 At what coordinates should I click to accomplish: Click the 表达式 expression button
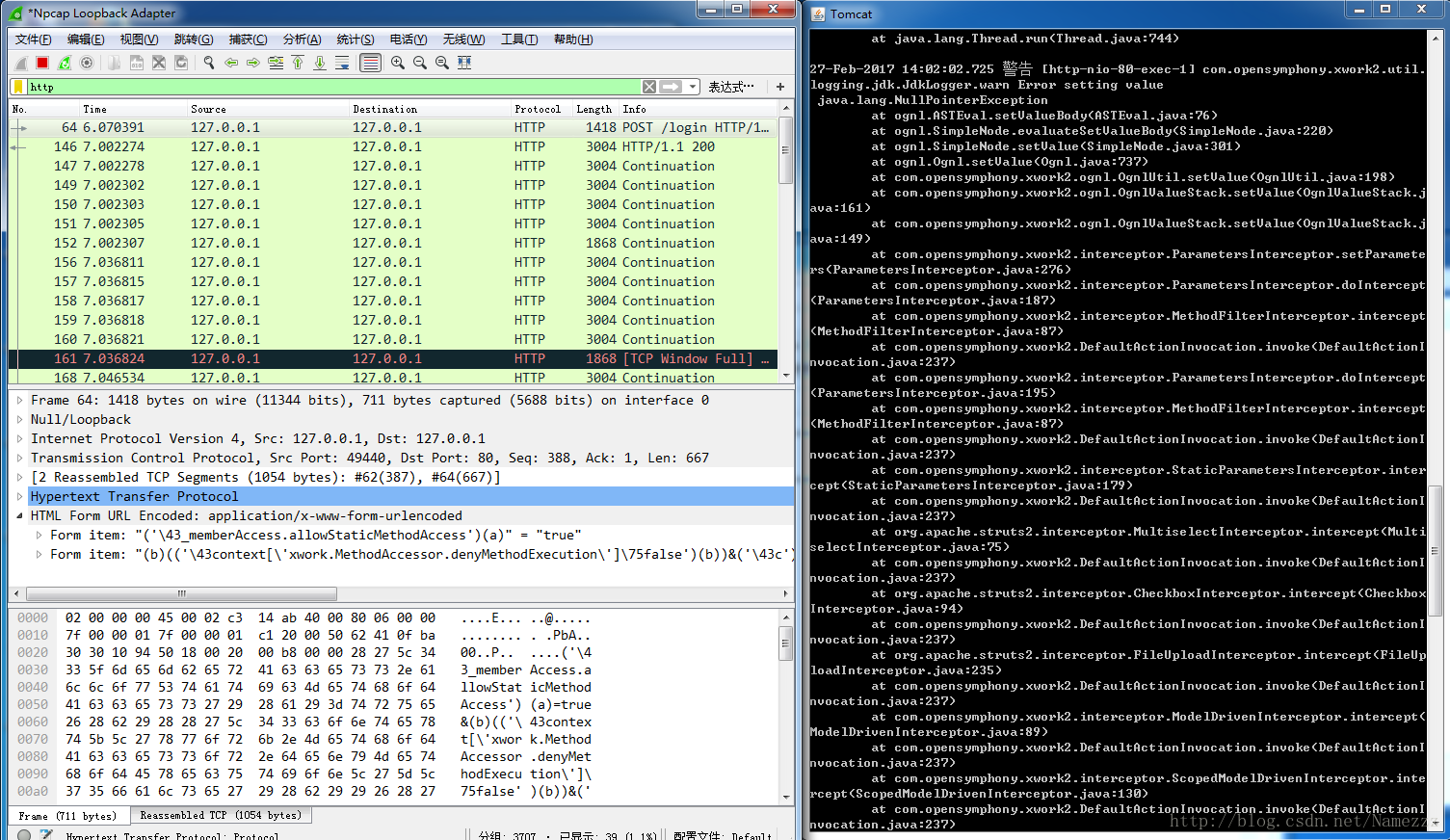tap(731, 87)
